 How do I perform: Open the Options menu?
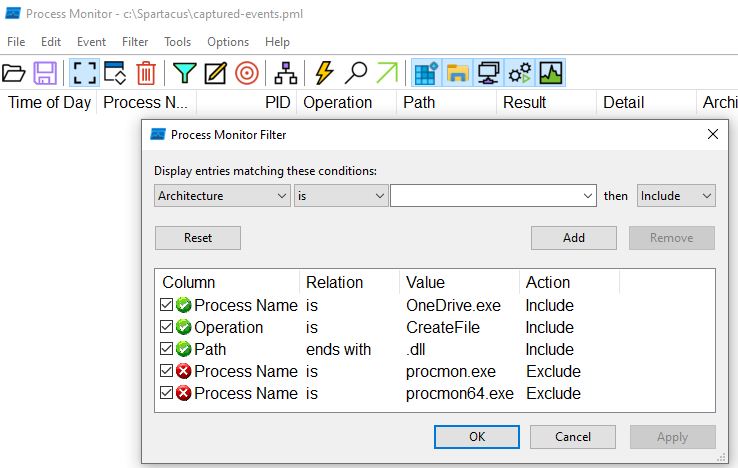[x=228, y=42]
